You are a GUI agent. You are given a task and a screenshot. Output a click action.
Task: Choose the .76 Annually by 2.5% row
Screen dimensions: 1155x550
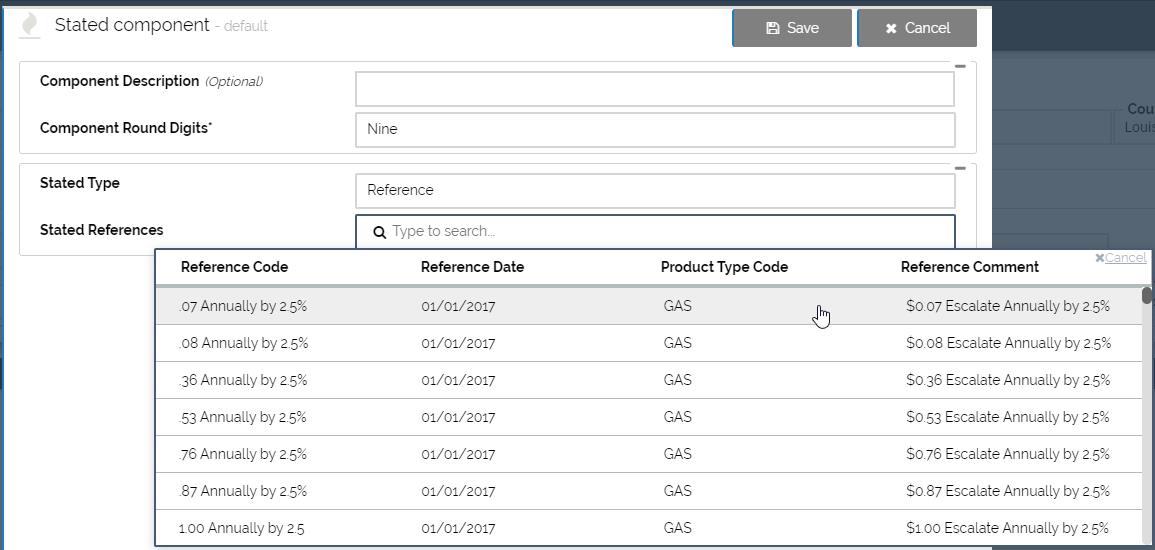(x=243, y=454)
